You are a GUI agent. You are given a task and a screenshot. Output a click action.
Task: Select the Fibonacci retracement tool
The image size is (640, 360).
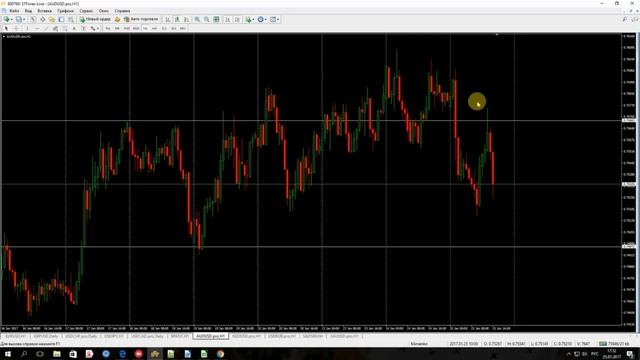[x=65, y=28]
